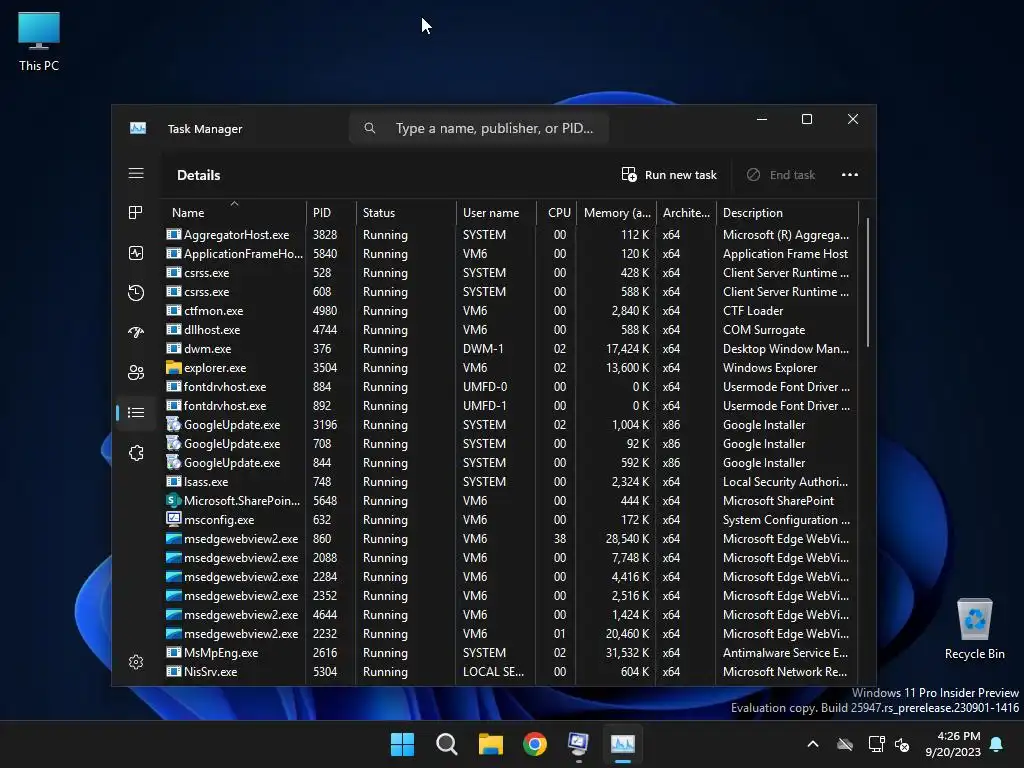Open the Users page in sidebar
Viewport: 1024px width, 768px height.
pos(136,372)
